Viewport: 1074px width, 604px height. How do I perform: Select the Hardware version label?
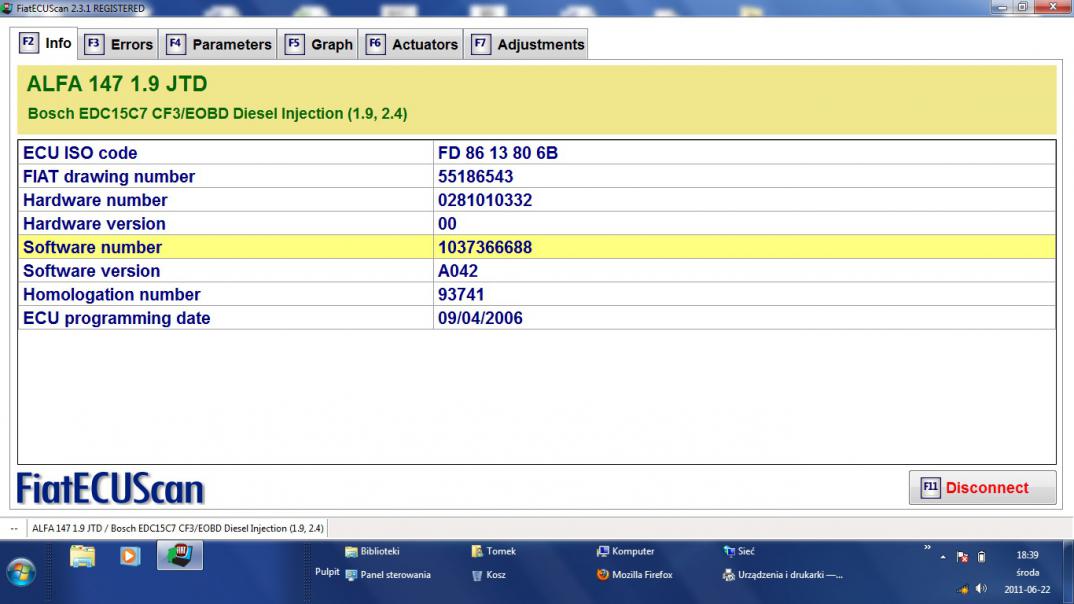click(x=95, y=224)
